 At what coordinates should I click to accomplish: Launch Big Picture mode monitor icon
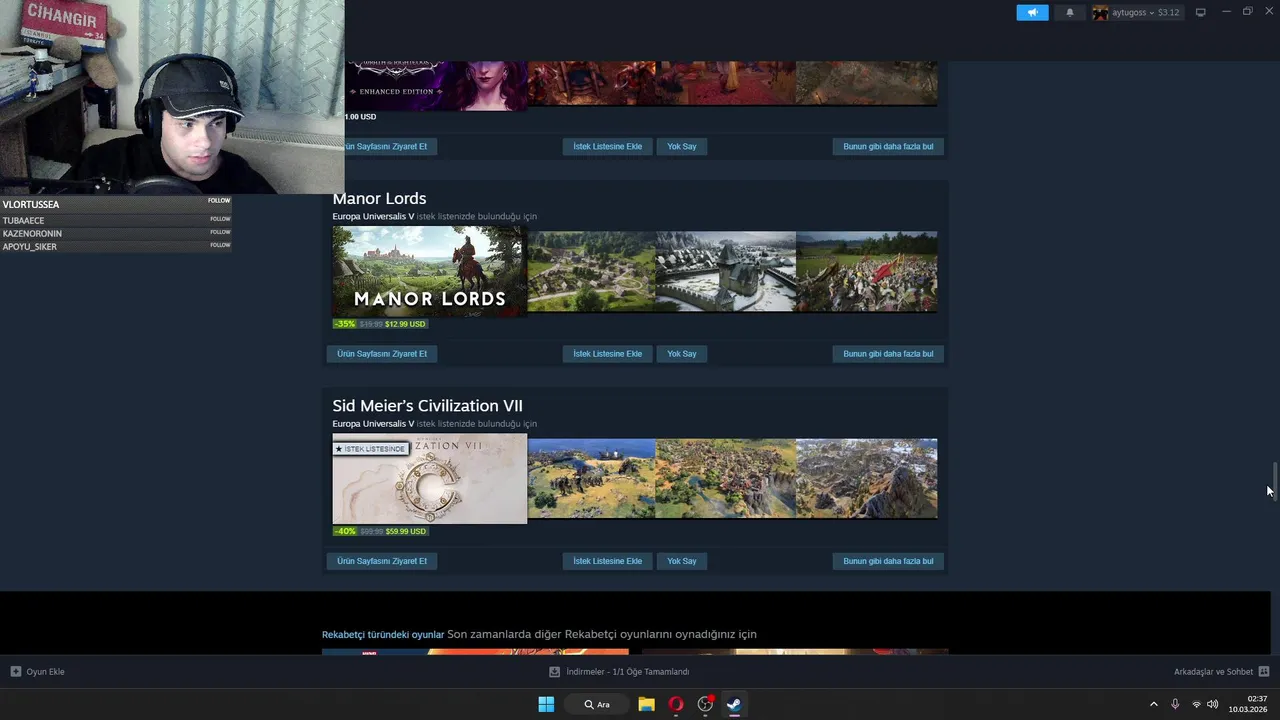point(1200,12)
